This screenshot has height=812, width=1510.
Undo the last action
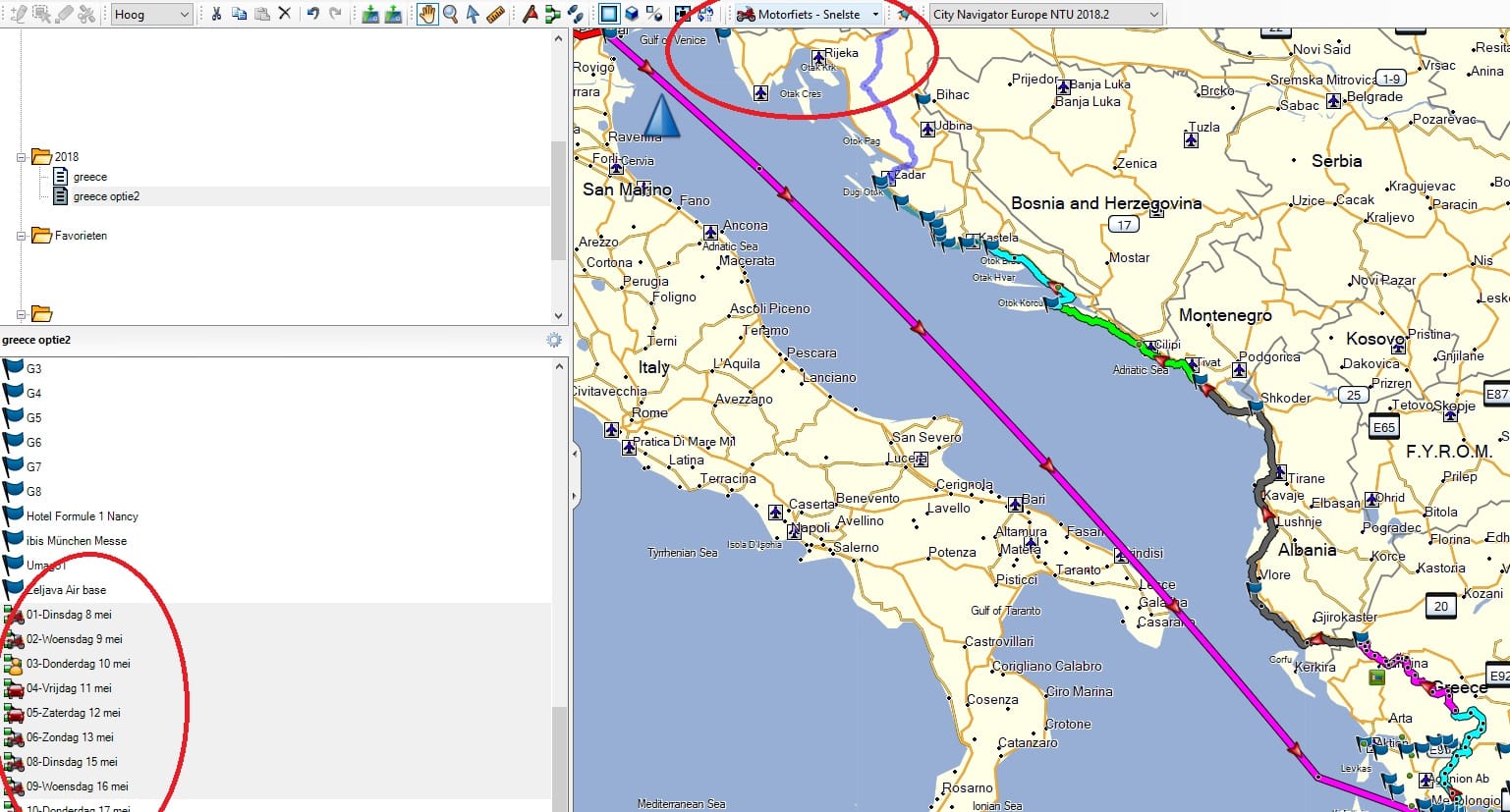(312, 14)
